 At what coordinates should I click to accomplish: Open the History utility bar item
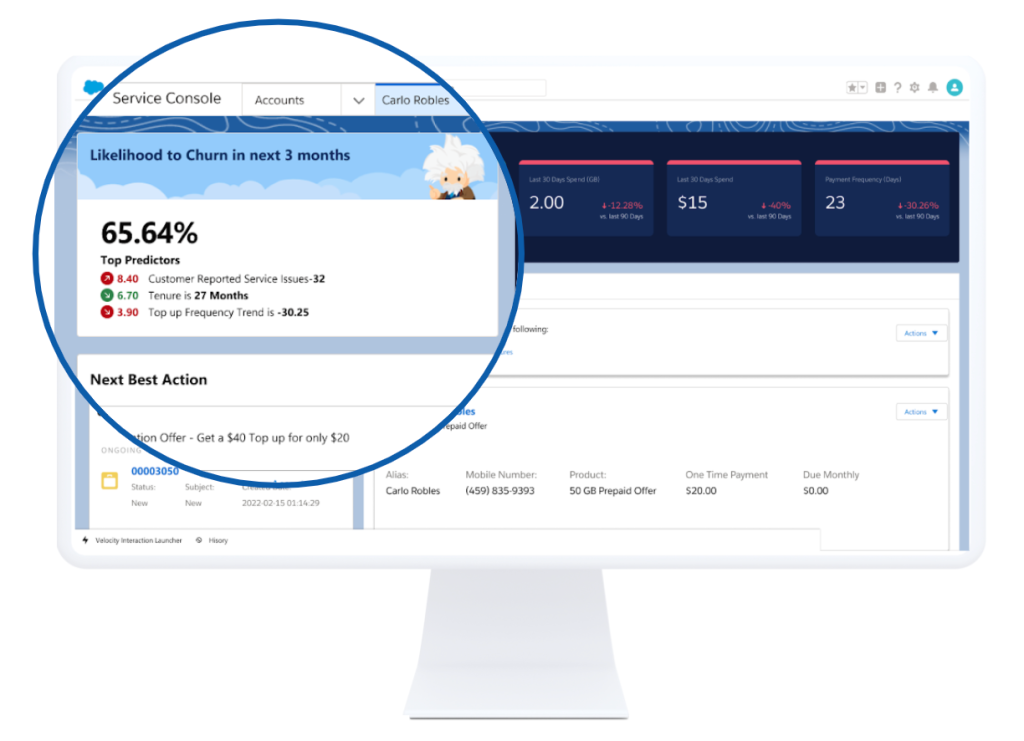[x=217, y=540]
